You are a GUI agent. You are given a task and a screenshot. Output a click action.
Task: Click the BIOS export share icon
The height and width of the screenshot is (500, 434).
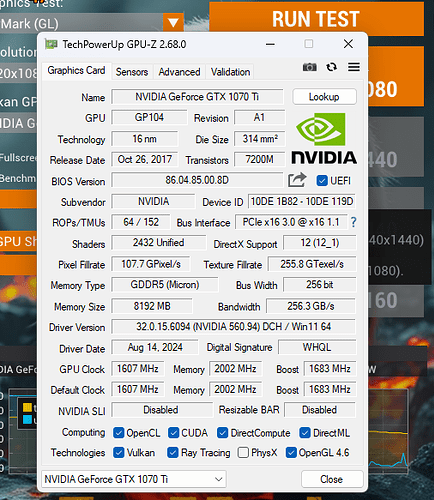coord(297,180)
